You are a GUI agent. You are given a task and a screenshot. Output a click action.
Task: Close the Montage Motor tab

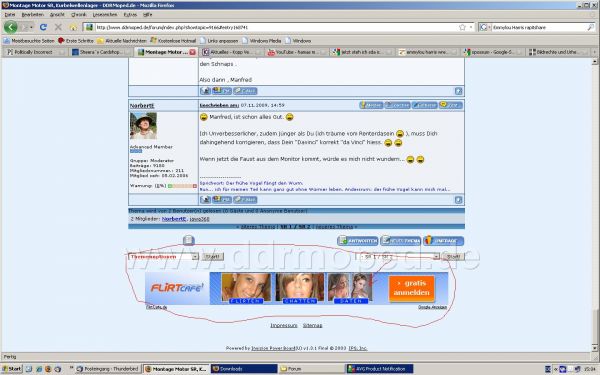192,52
